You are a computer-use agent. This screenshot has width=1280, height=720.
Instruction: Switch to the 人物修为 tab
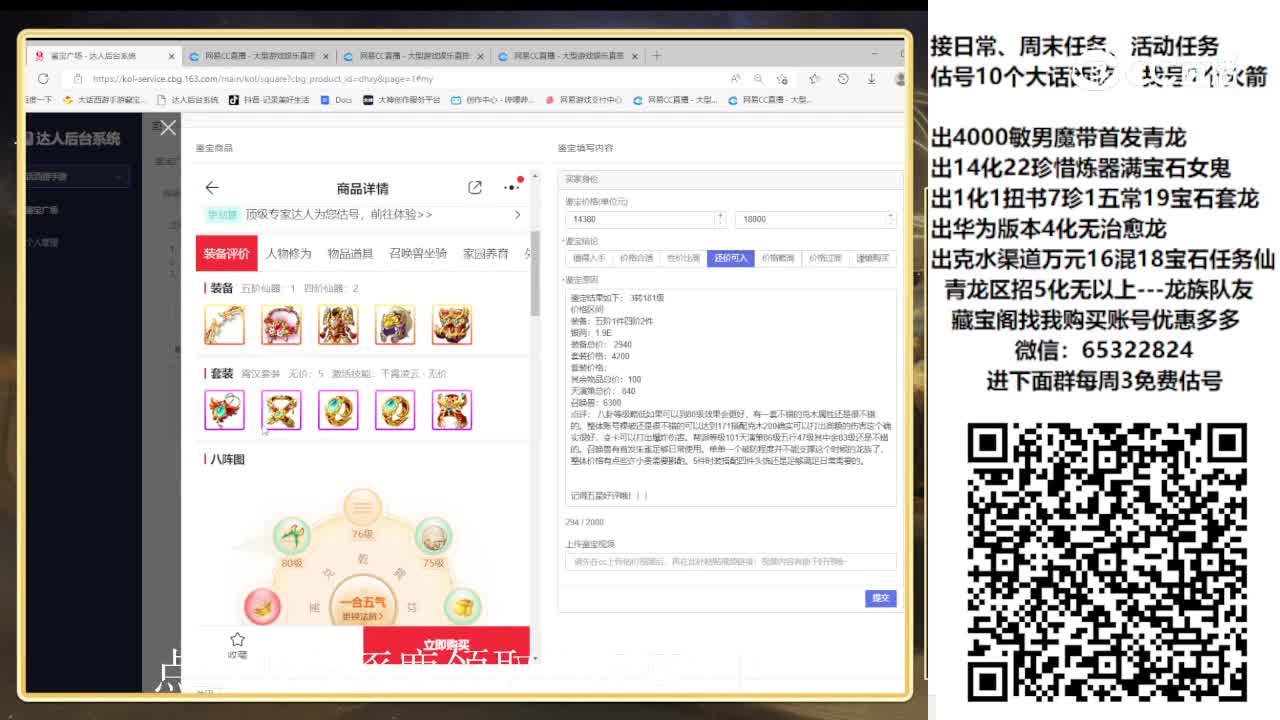[289, 253]
